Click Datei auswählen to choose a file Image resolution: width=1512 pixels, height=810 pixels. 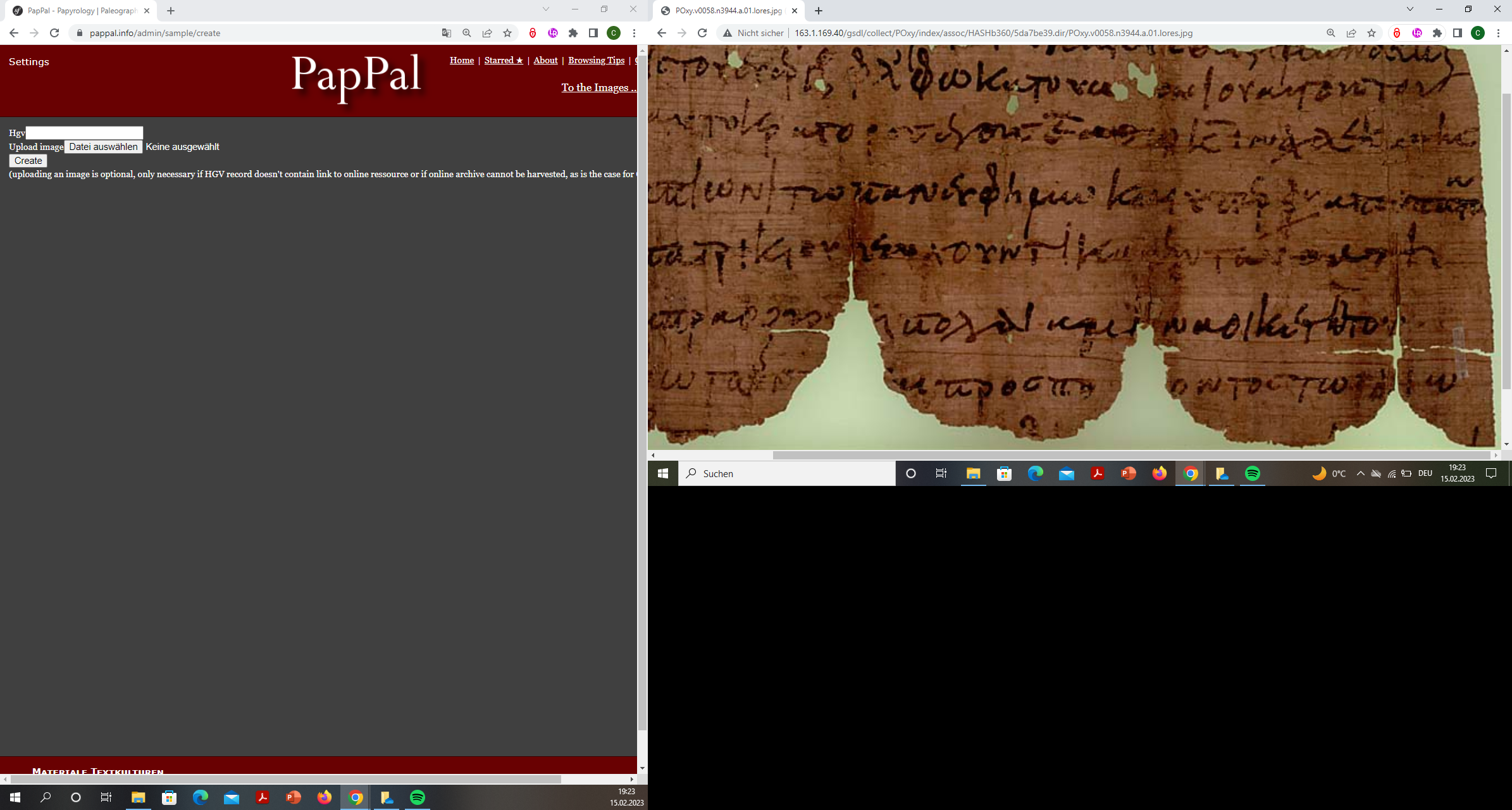click(103, 147)
